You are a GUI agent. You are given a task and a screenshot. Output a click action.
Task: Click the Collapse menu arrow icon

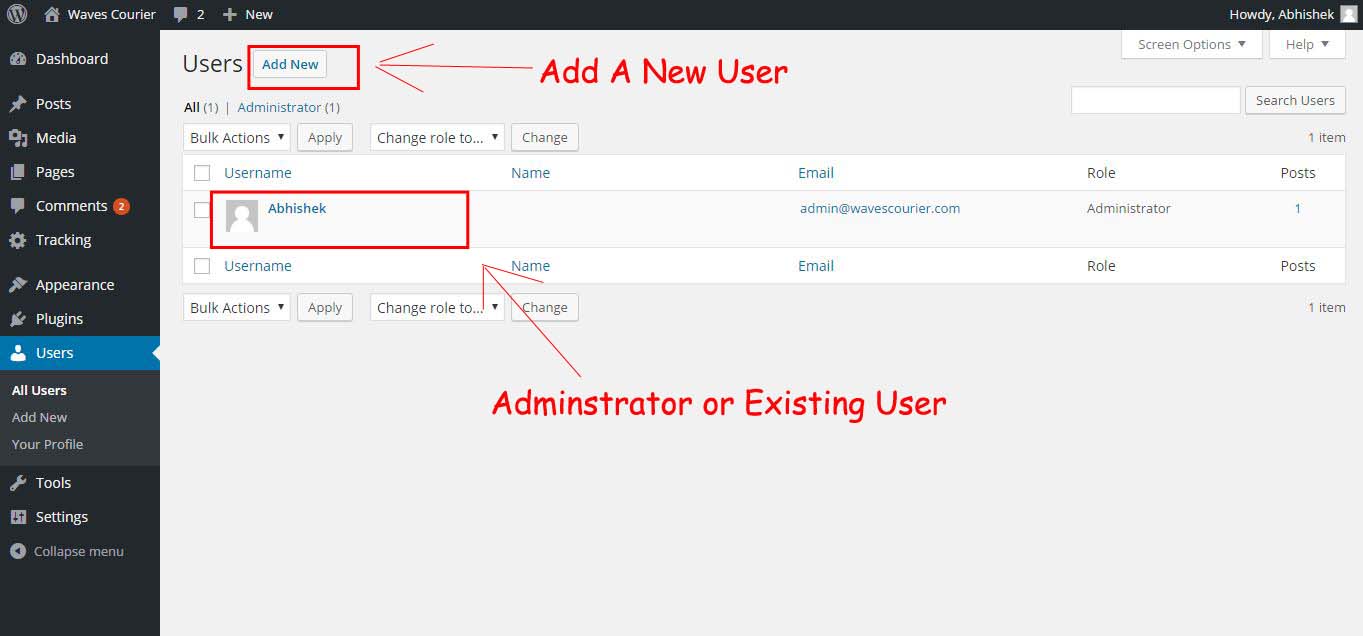pos(18,551)
